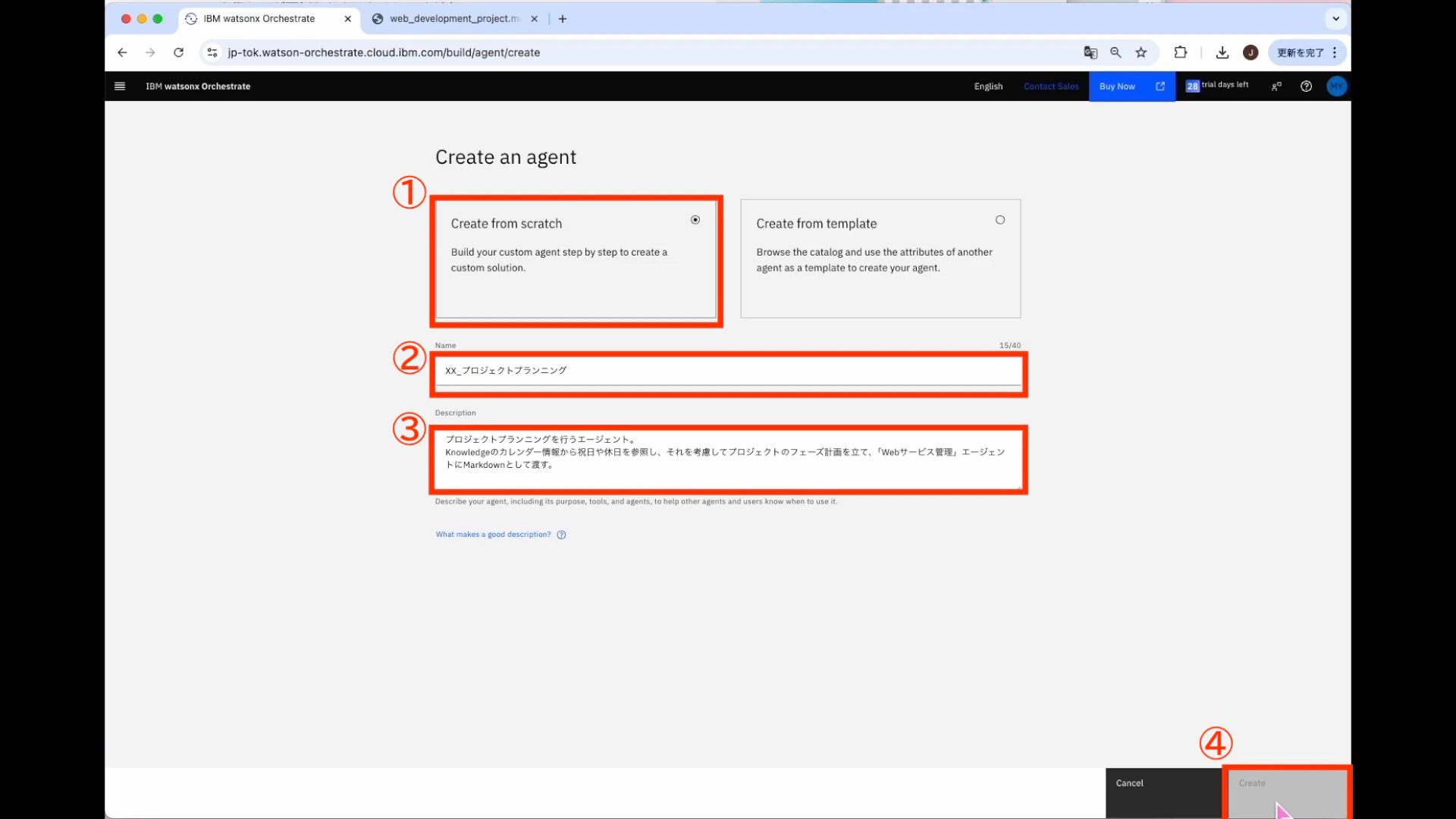Click the Google Translate icon
This screenshot has height=819, width=1456.
1090,52
